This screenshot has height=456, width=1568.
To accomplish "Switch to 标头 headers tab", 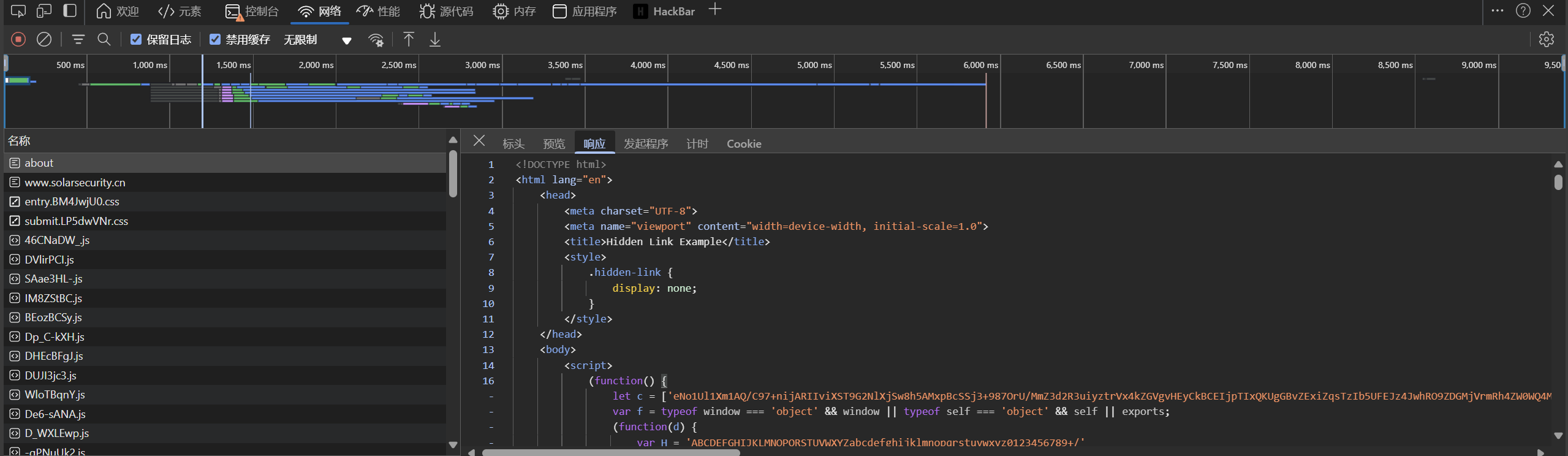I will (x=513, y=143).
